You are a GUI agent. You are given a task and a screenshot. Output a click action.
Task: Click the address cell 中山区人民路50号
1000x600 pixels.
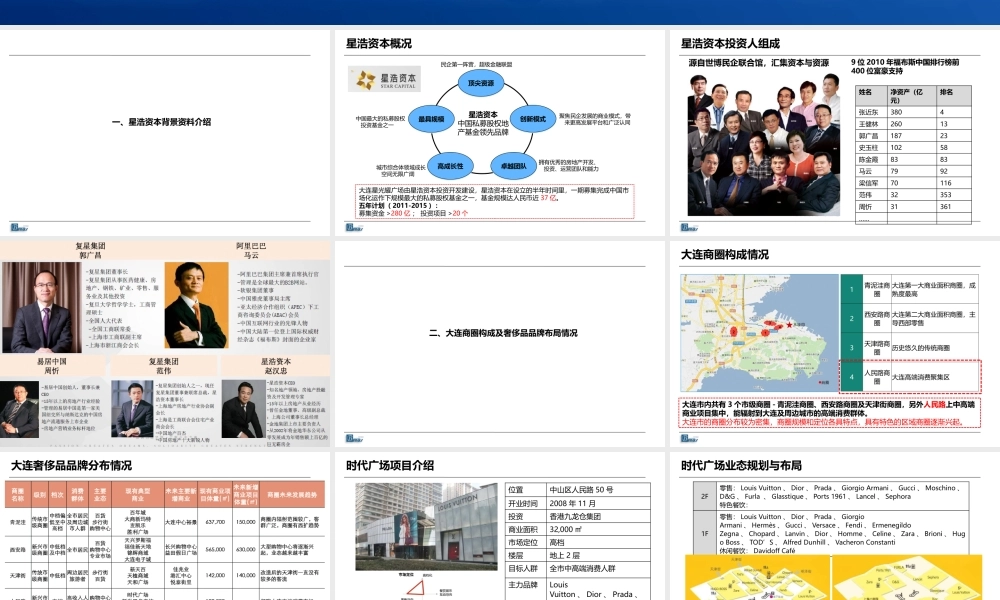pos(598,490)
